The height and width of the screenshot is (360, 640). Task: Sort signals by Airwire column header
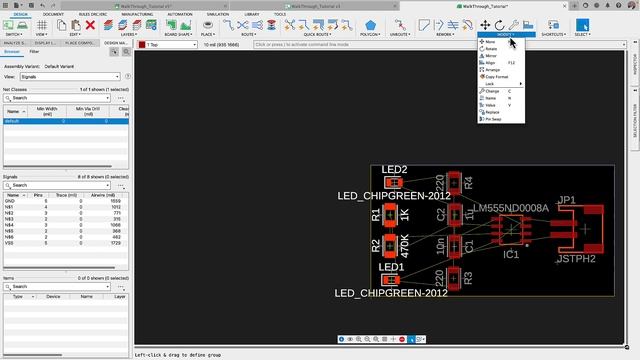[x=103, y=195]
